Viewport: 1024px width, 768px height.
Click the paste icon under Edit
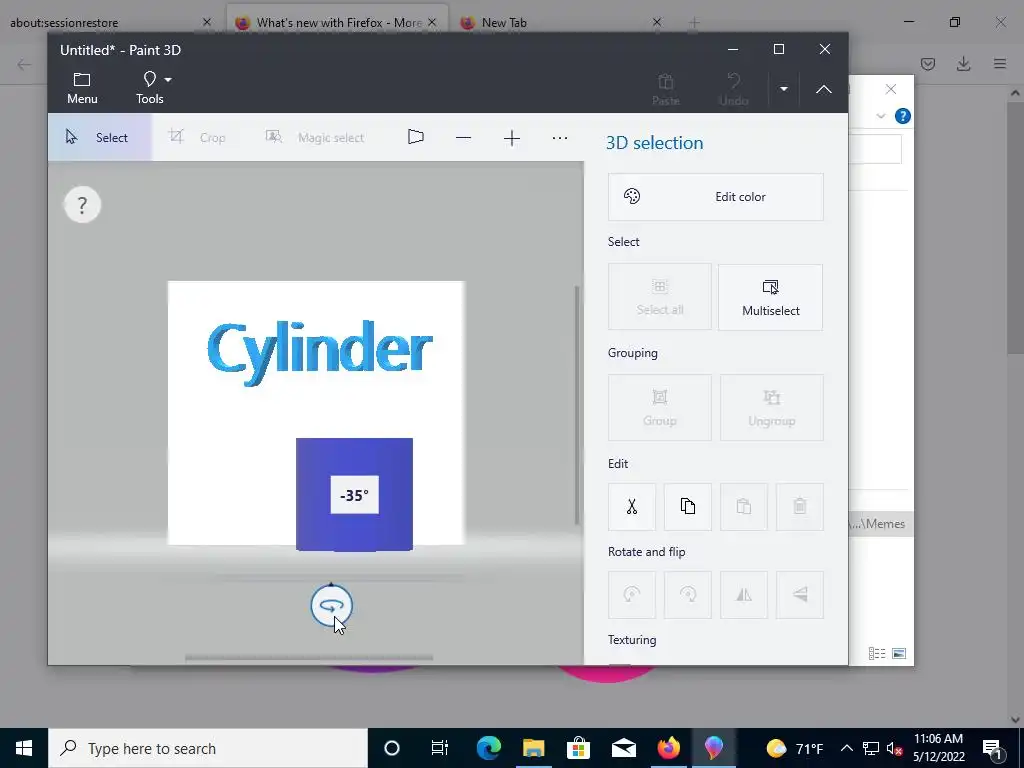coord(744,507)
